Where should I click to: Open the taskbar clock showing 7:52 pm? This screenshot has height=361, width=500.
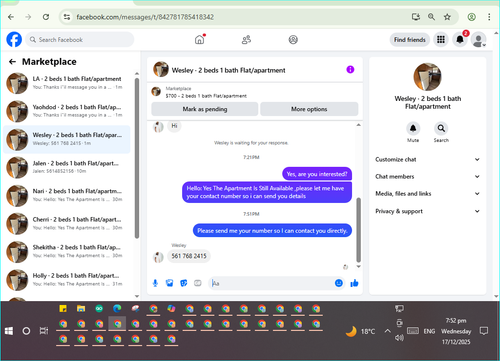coord(456,331)
